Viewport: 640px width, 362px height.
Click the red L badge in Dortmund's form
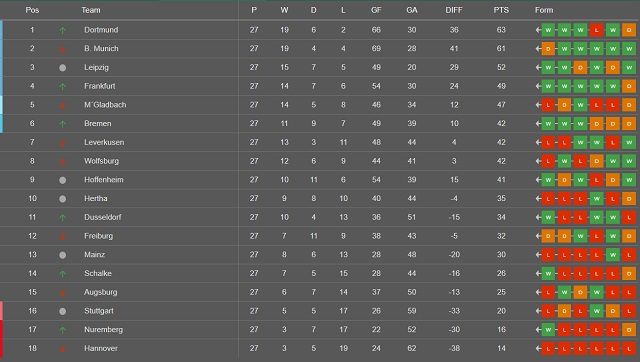pyautogui.click(x=596, y=30)
